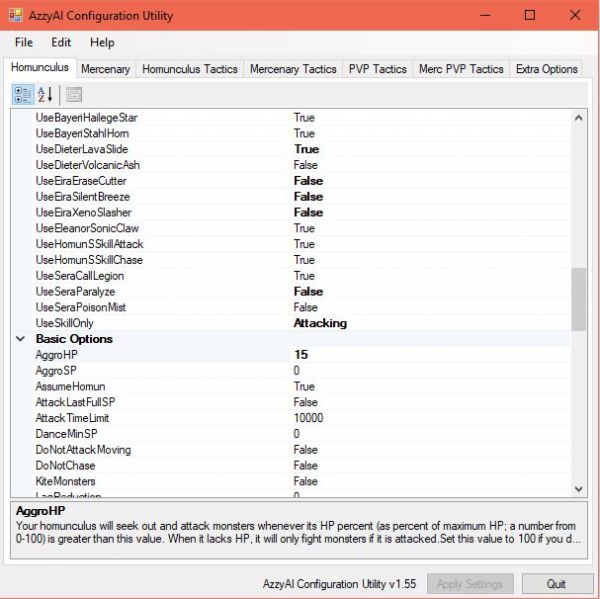Select the KiteMonsters False value
600x599 pixels.
point(305,481)
